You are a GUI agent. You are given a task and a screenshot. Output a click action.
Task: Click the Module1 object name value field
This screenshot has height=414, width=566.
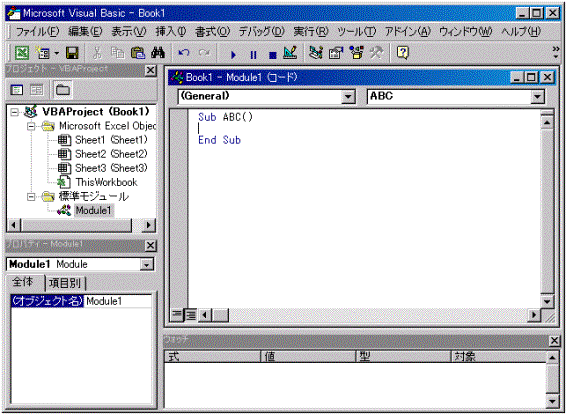pos(118,301)
